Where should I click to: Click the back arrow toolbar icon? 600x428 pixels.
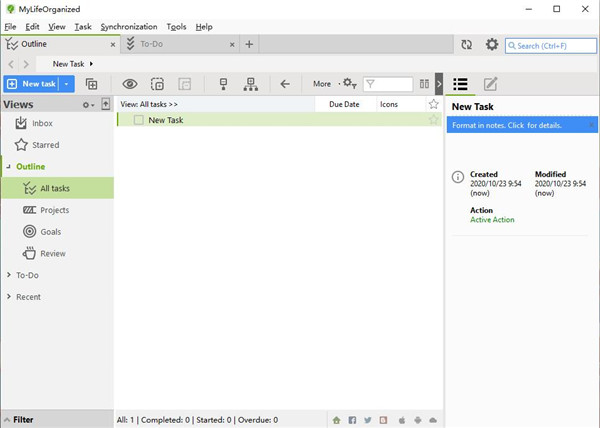(285, 84)
